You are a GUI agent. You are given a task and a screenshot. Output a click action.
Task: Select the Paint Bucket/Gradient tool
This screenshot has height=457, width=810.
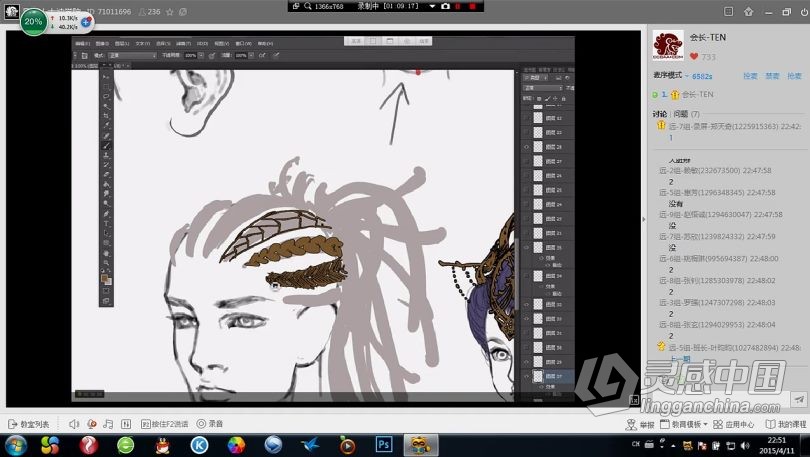pos(106,185)
